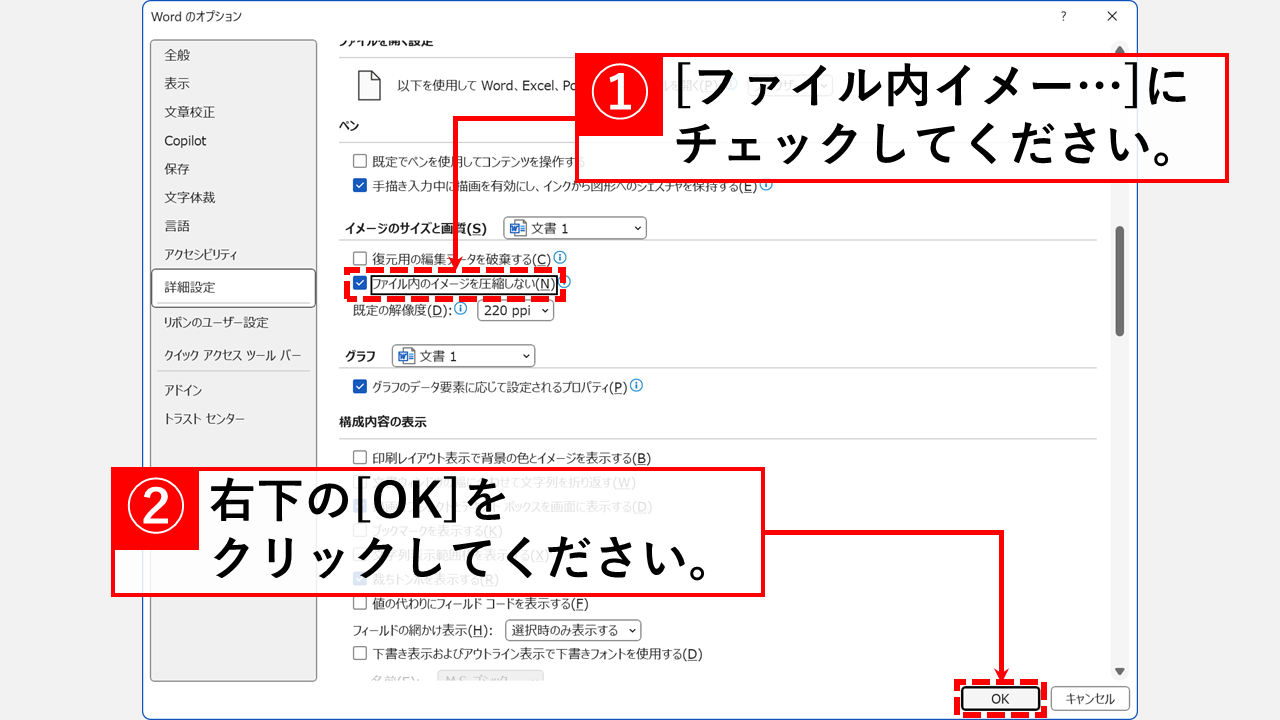Click info icon after グラフのデータ要素 option
1280x720 pixels.
click(636, 386)
